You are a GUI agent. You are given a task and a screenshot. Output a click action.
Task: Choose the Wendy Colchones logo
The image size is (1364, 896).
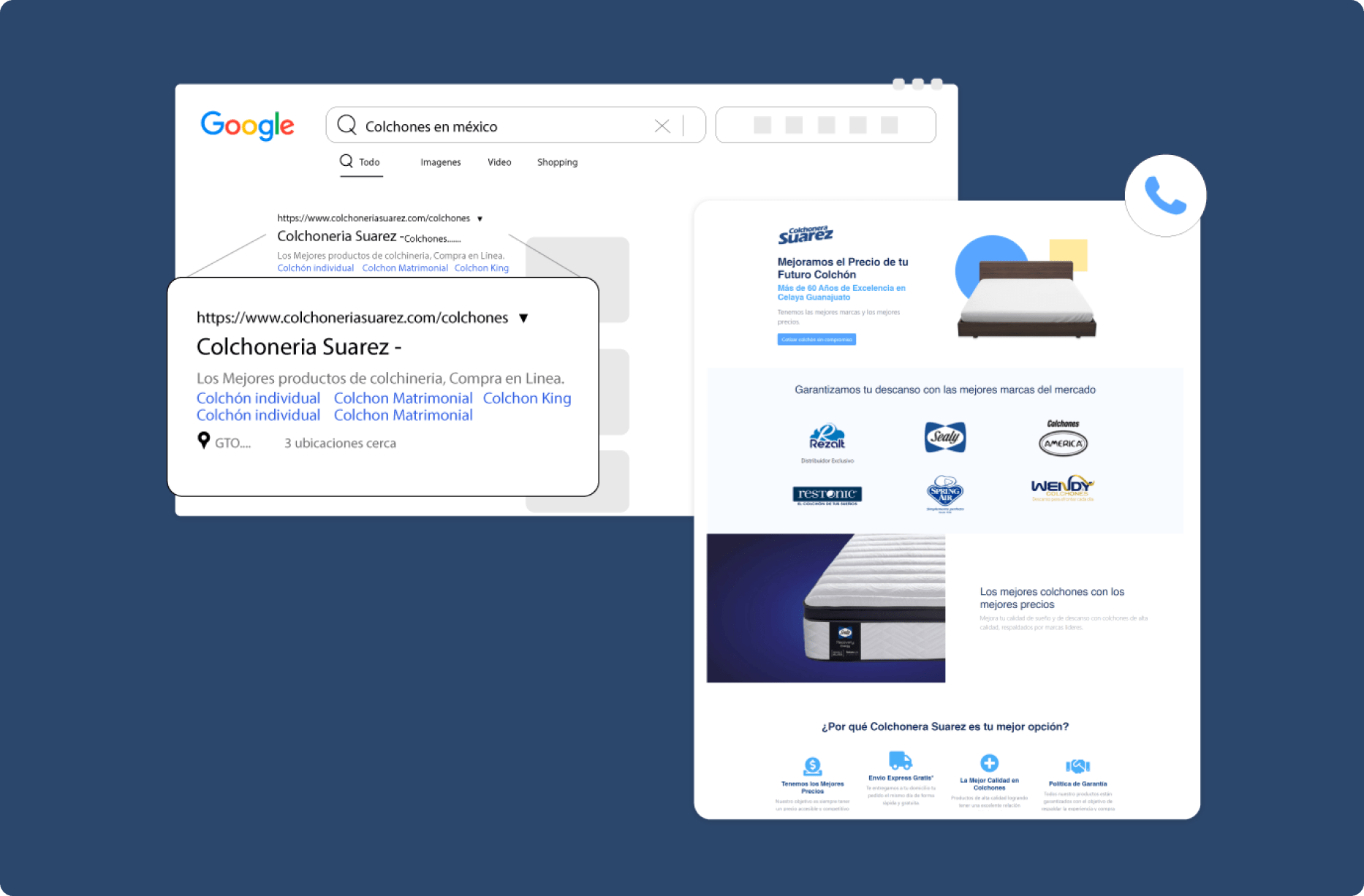tap(1062, 487)
